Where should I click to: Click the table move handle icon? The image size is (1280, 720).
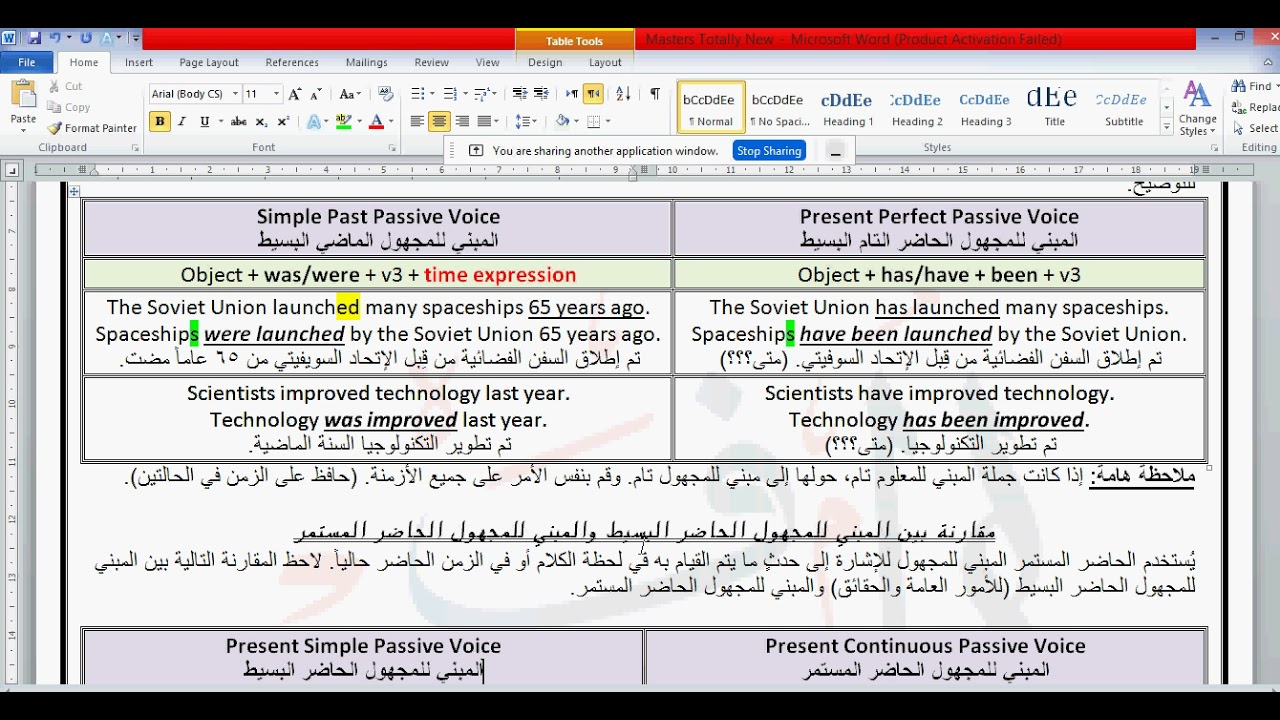tap(74, 191)
